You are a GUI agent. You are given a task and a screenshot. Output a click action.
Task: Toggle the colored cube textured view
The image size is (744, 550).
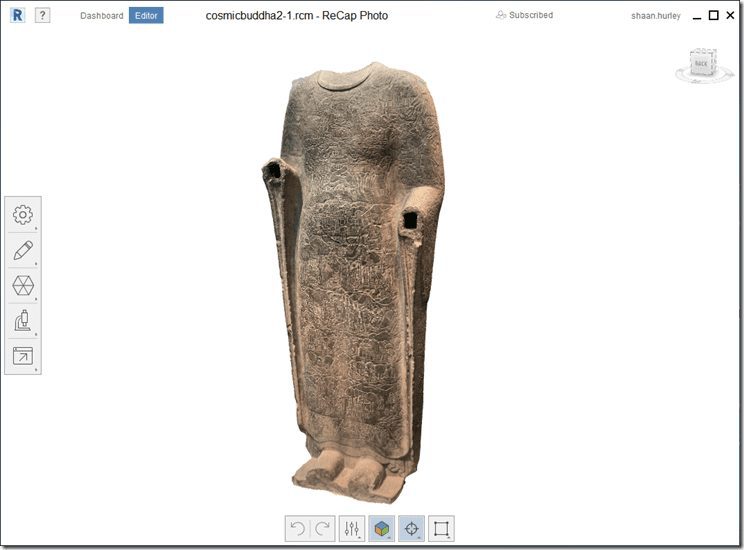pos(381,529)
